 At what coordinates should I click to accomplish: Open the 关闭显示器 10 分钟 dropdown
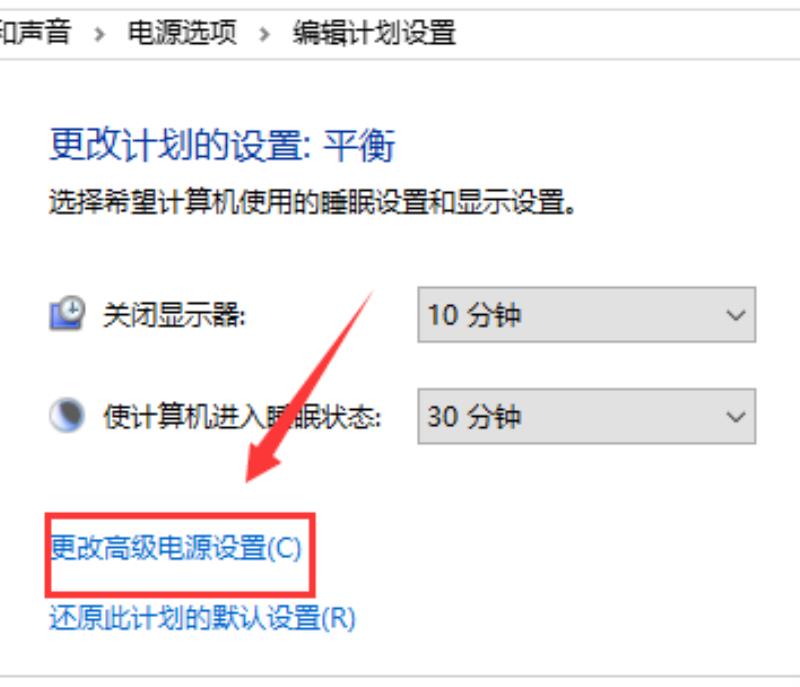coord(587,314)
